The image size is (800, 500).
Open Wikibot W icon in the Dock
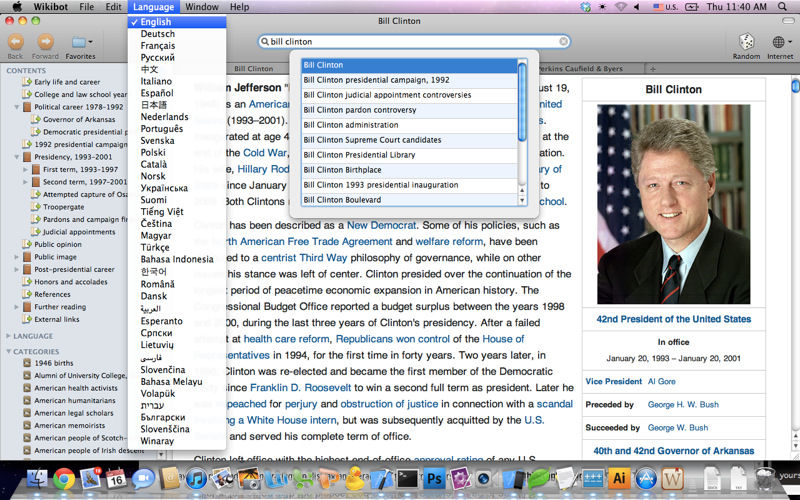672,479
